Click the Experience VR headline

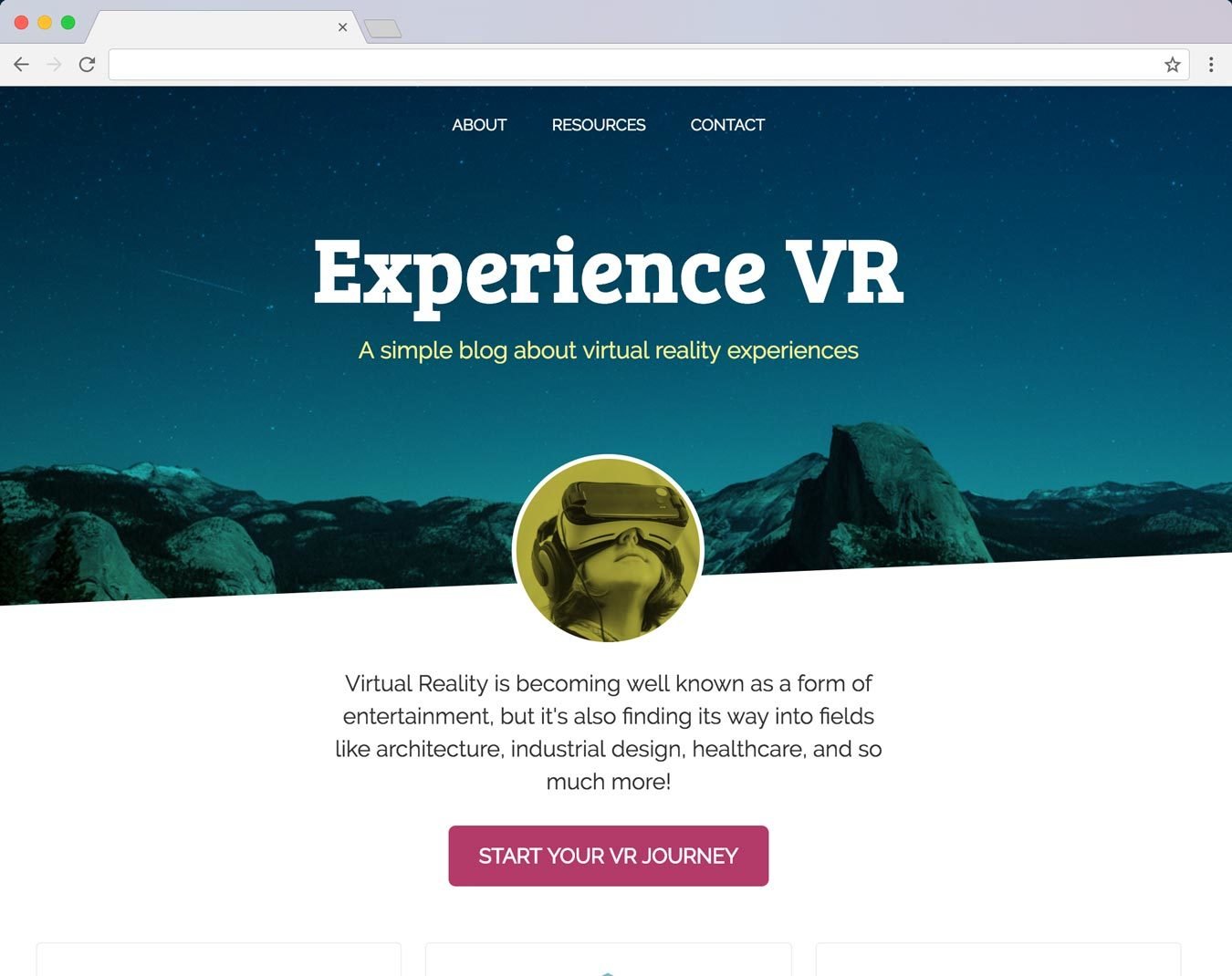(609, 274)
